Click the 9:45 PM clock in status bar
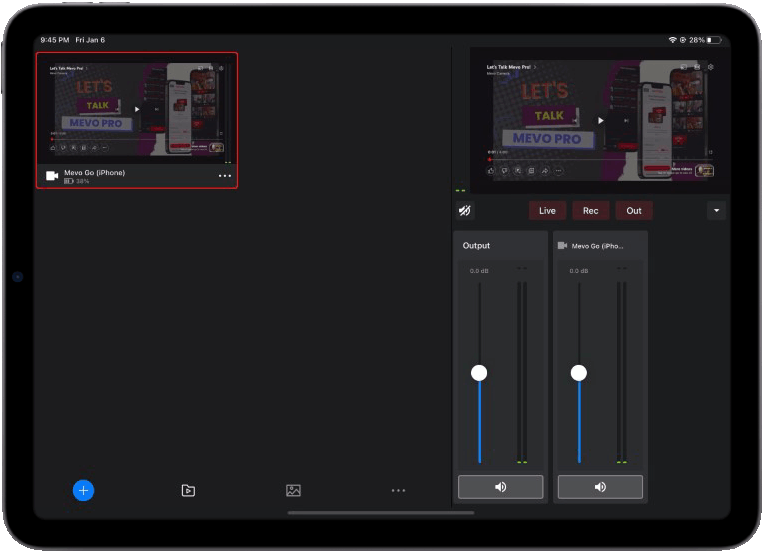This screenshot has height=551, width=762. coord(55,40)
